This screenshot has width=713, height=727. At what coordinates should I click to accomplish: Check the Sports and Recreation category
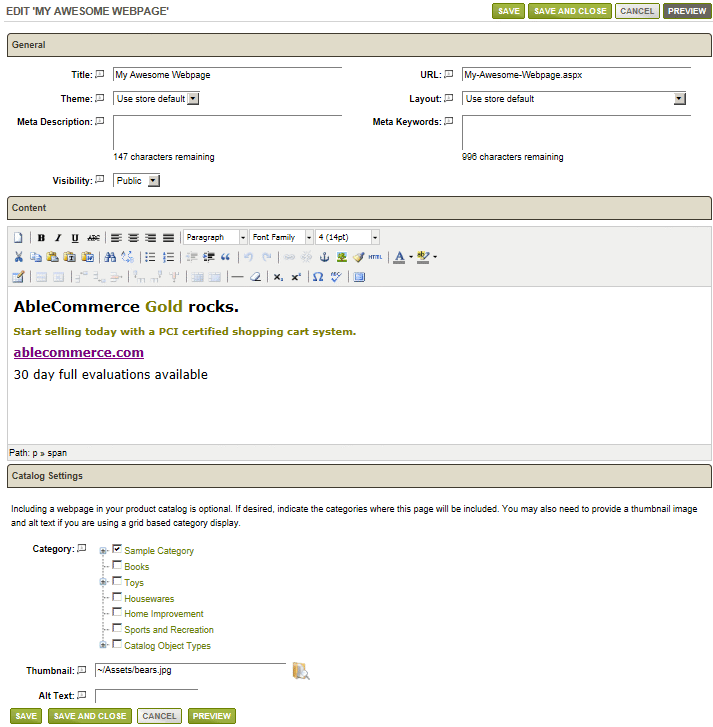117,629
